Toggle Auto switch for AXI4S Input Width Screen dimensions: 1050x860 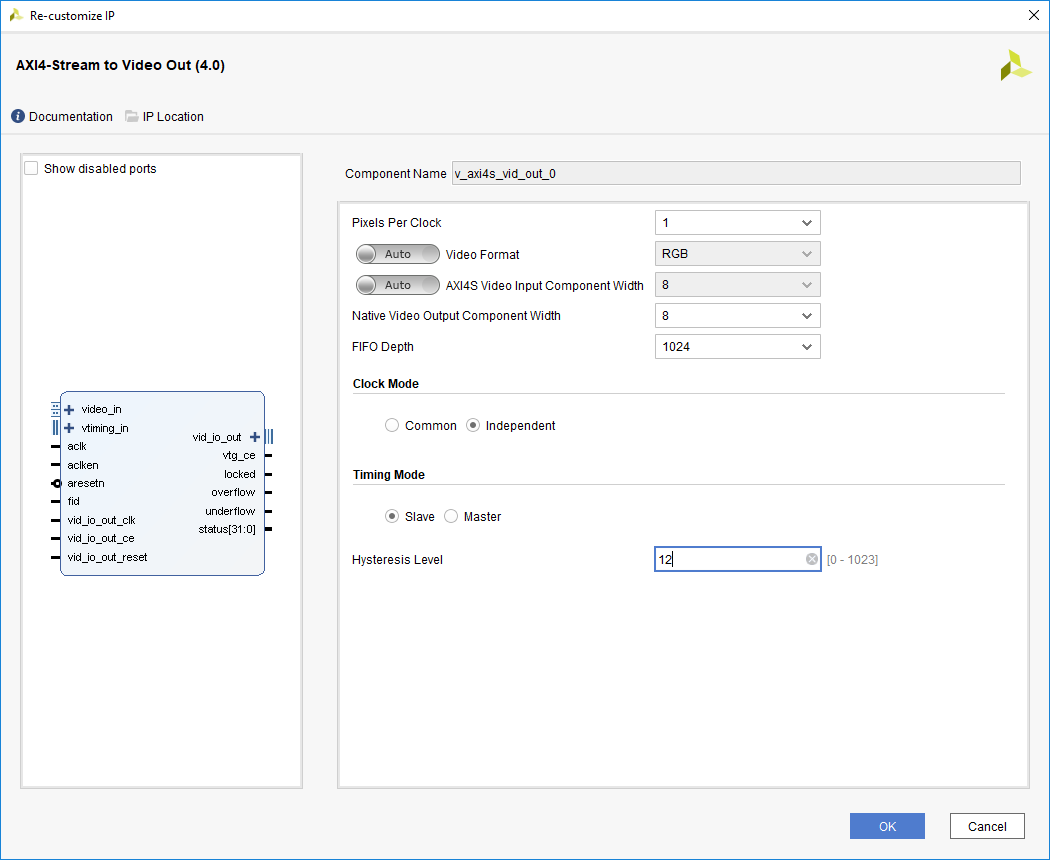[x=398, y=285]
